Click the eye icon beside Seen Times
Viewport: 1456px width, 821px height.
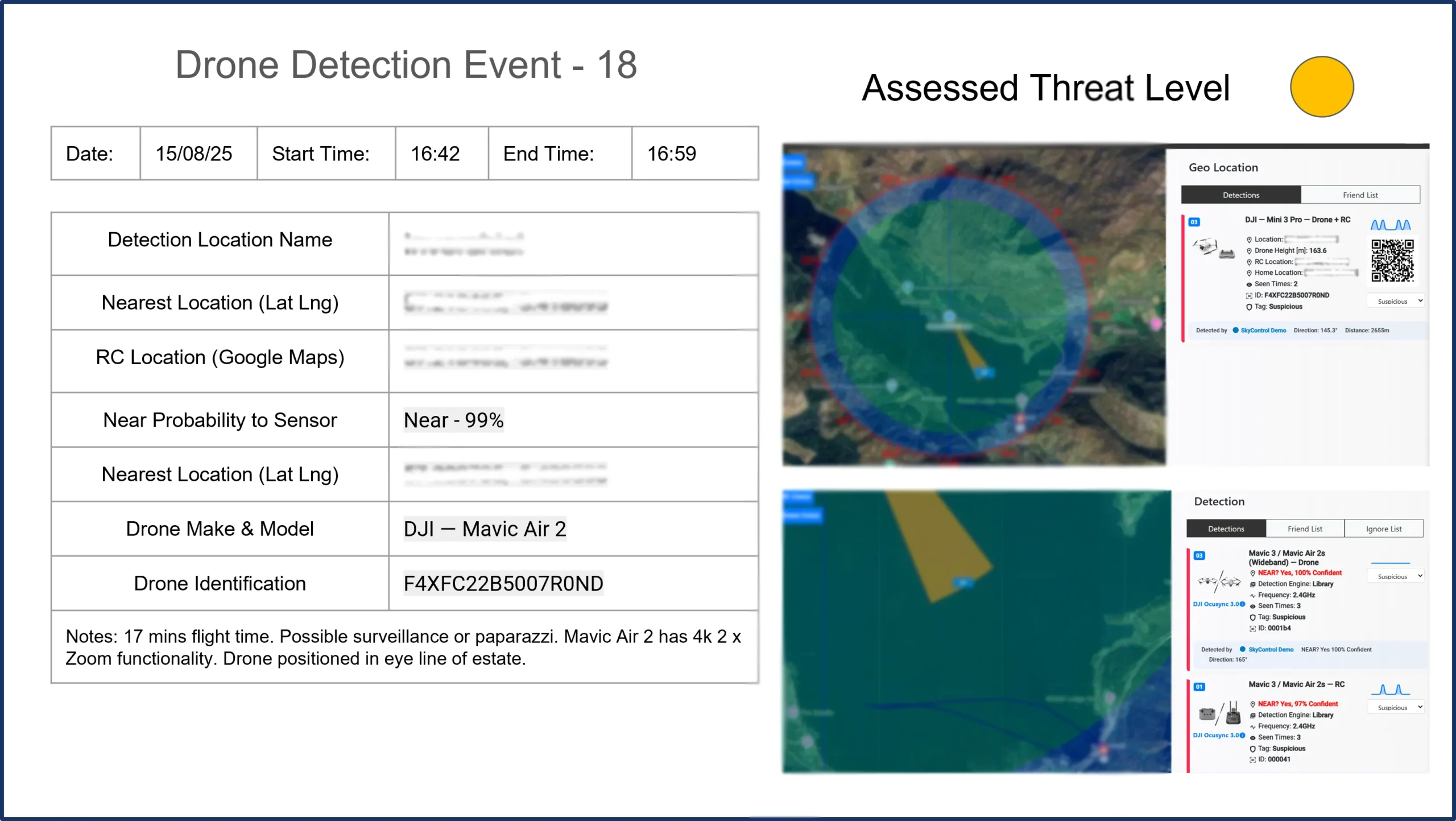1250,284
